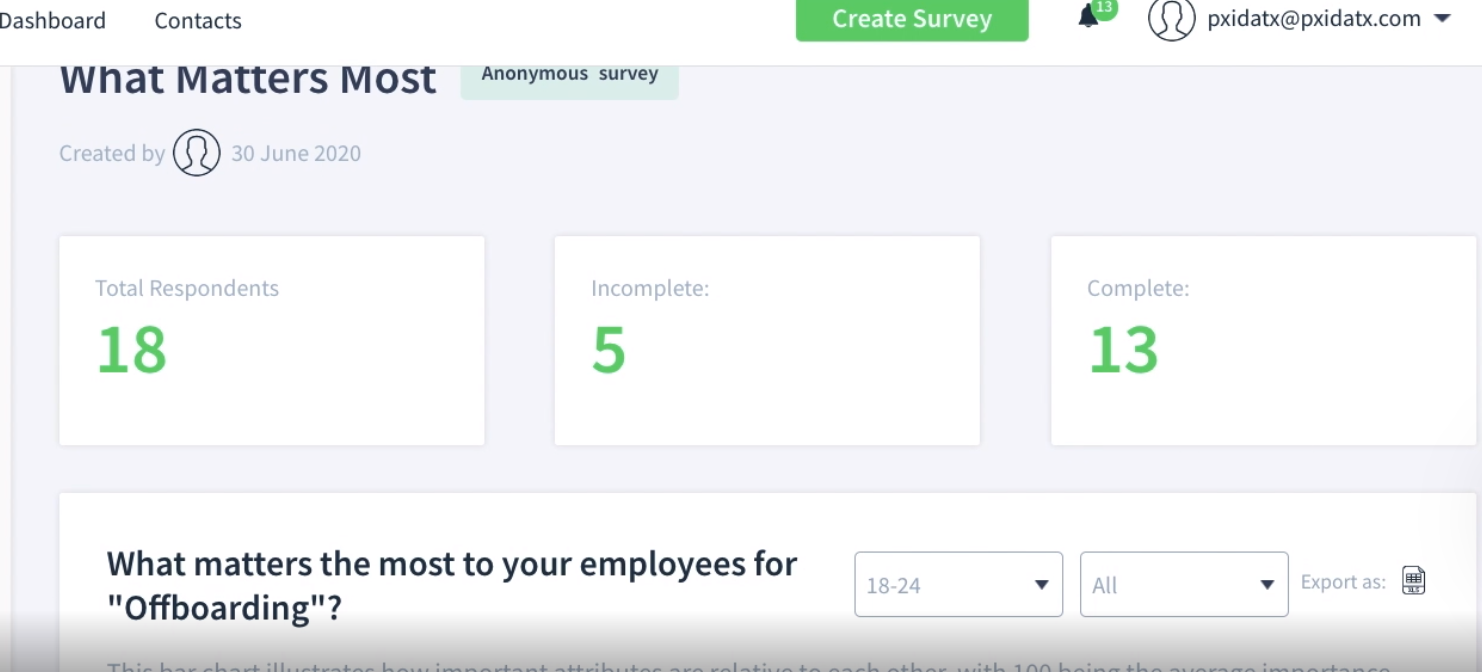Click the Create Survey button
Viewport: 1482px width, 672px height.
pos(911,19)
